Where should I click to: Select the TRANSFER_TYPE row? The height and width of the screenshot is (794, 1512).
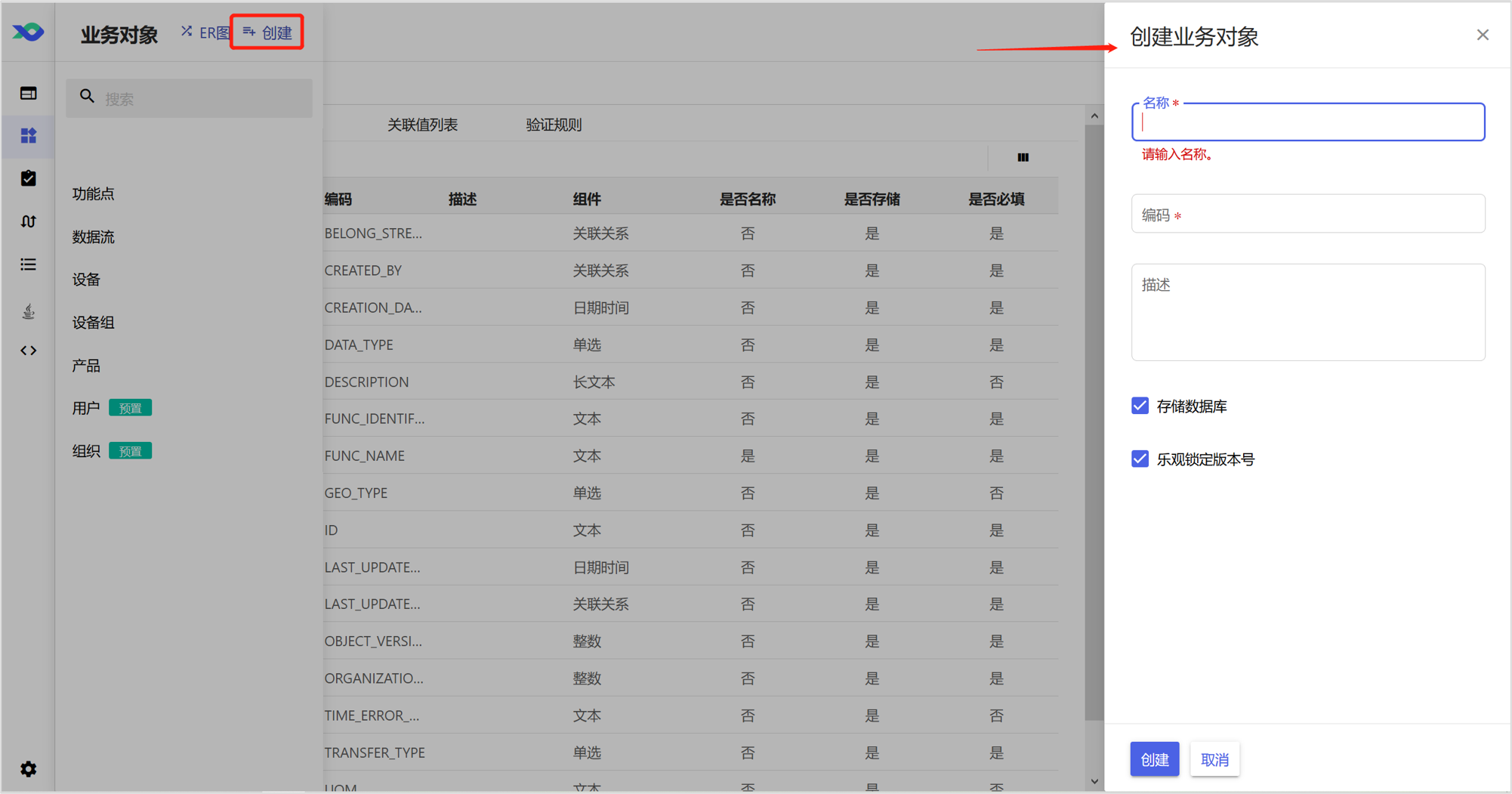coord(690,752)
